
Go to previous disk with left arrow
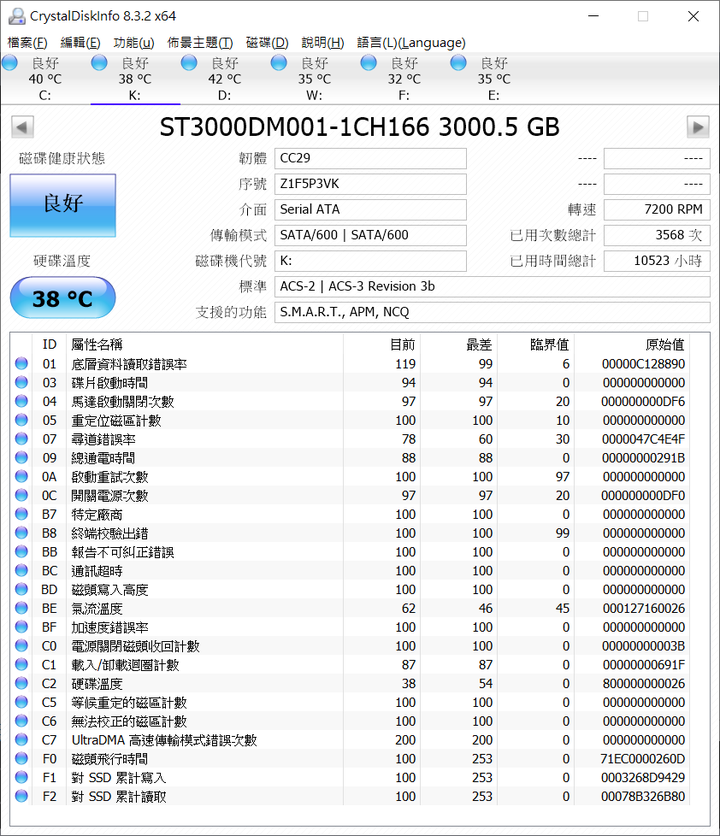coord(22,127)
